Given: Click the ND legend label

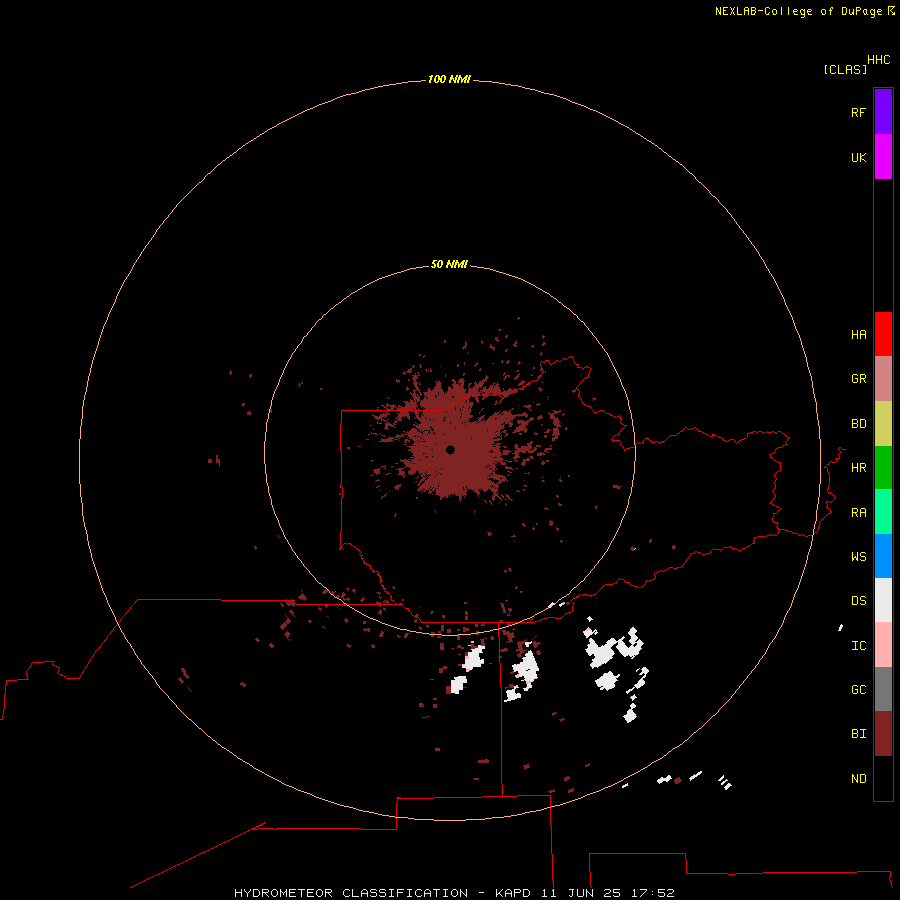Looking at the screenshot, I should 858,779.
